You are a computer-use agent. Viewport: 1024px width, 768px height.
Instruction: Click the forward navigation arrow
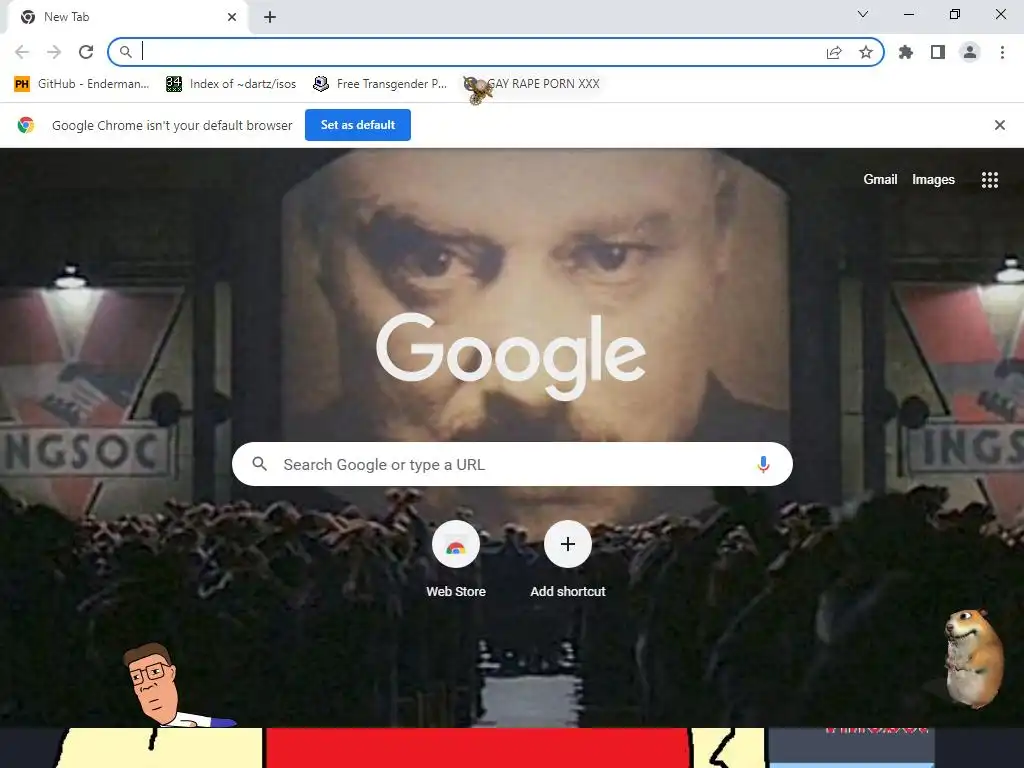pyautogui.click(x=54, y=52)
